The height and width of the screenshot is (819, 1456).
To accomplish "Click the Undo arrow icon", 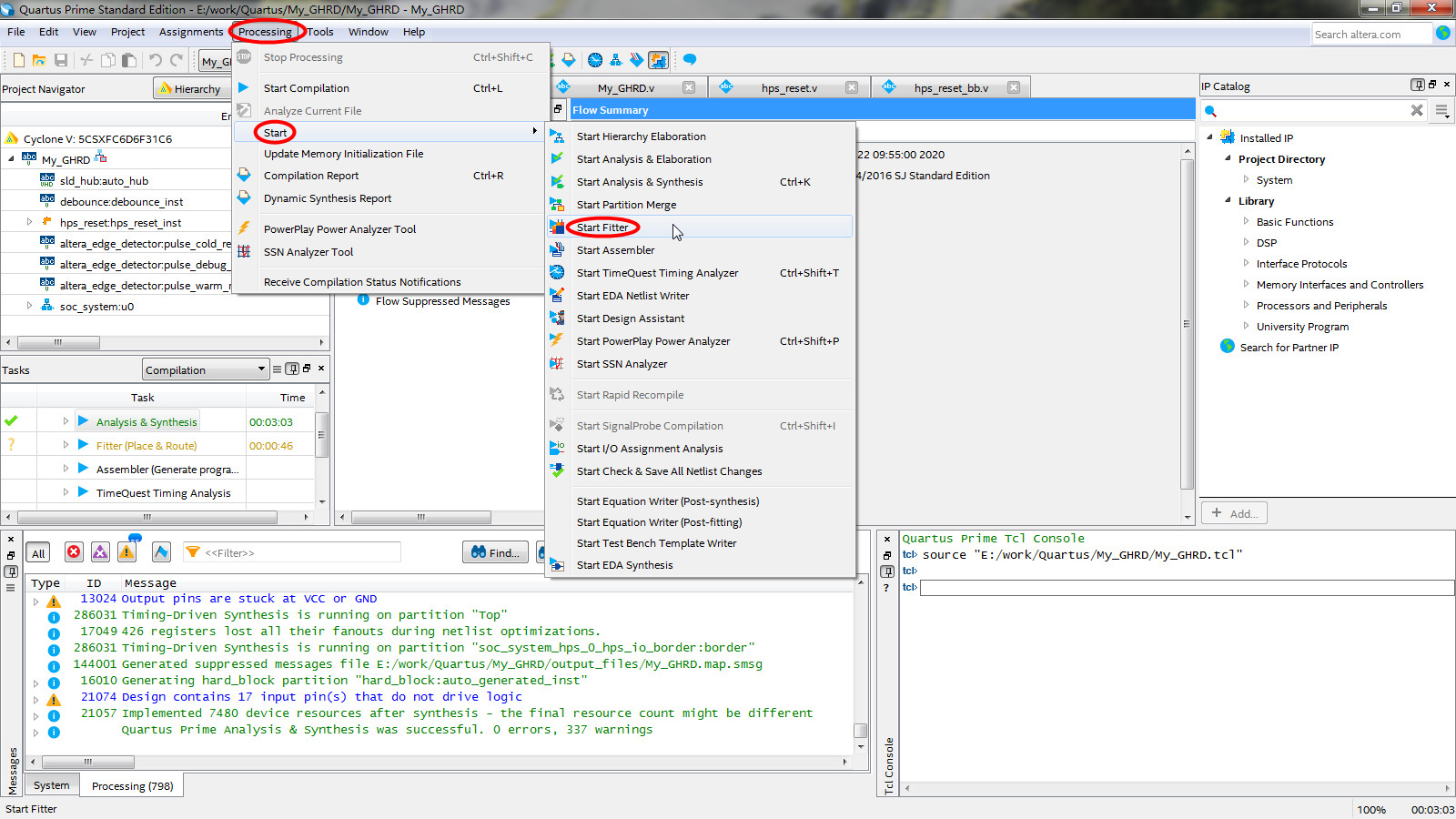I will pos(156,60).
